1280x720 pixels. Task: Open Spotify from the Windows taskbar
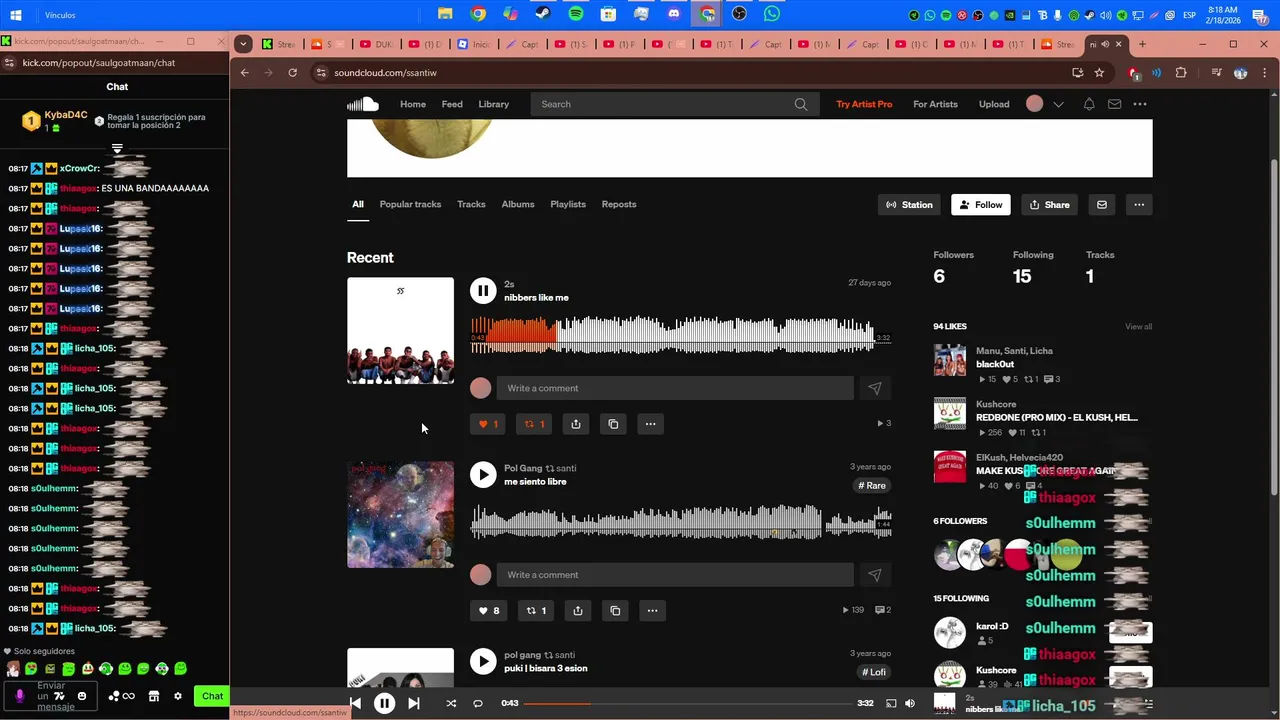(576, 14)
